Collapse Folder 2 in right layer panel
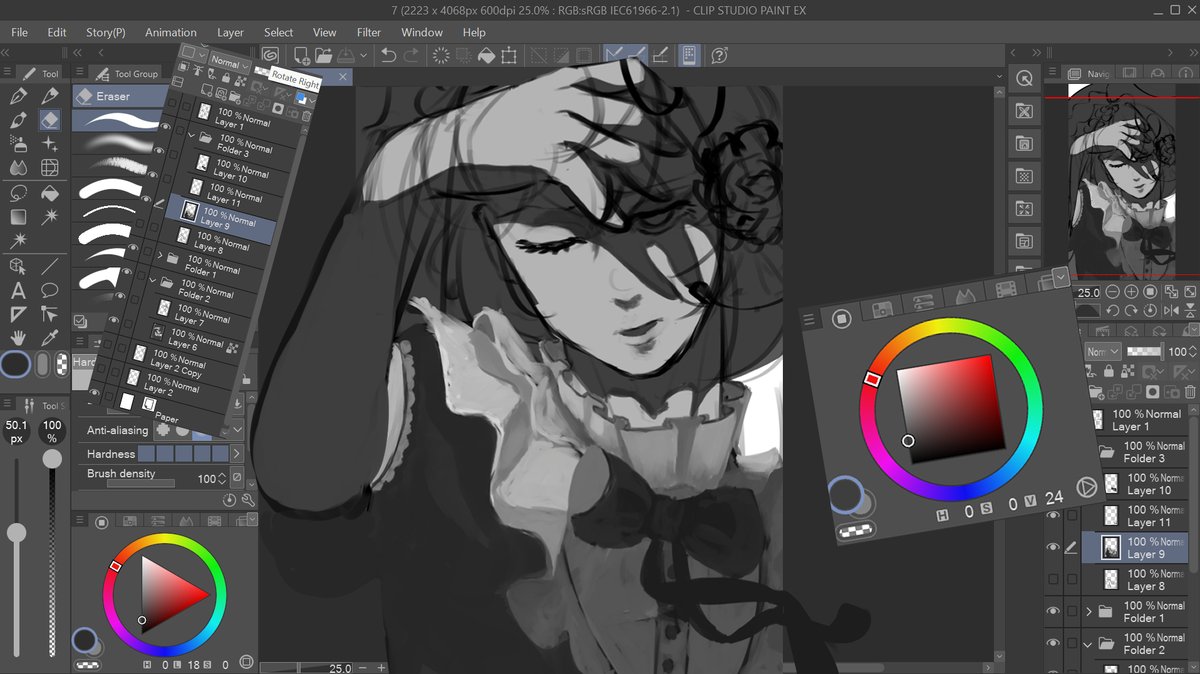Screen dimensions: 1200x674 (x=1089, y=644)
